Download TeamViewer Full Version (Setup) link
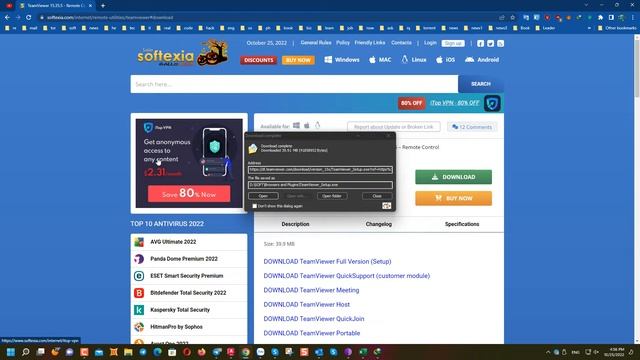The image size is (640, 360). (x=327, y=261)
